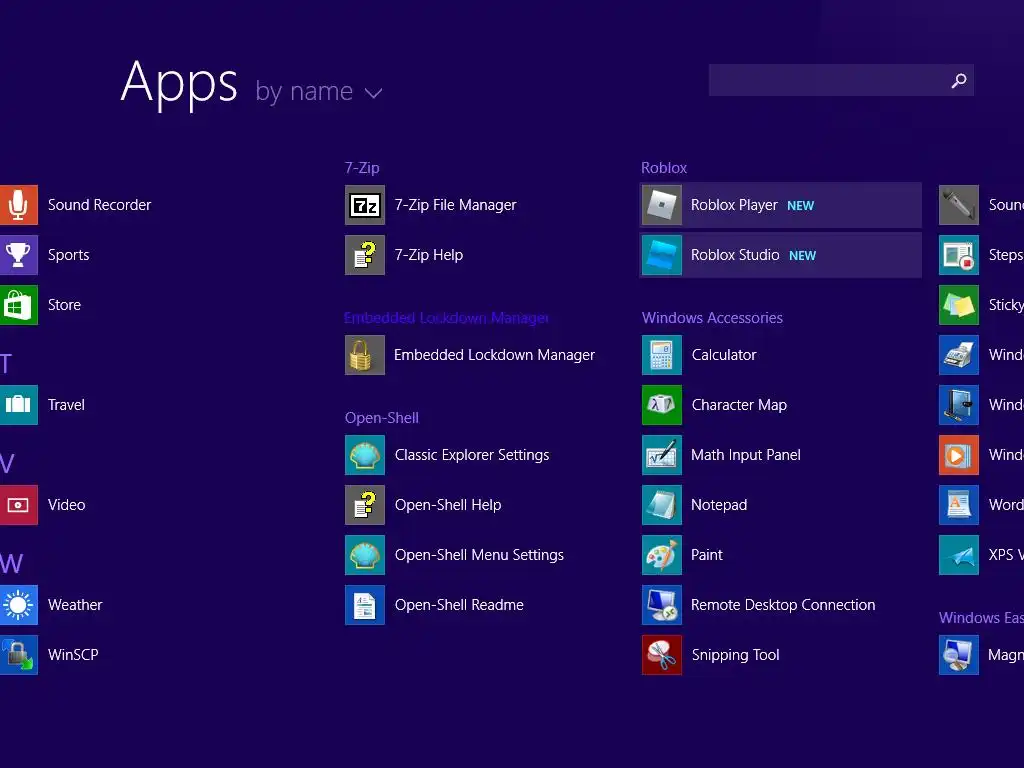Click the chevron next to 'by name'
This screenshot has width=1024, height=768.
pyautogui.click(x=374, y=93)
